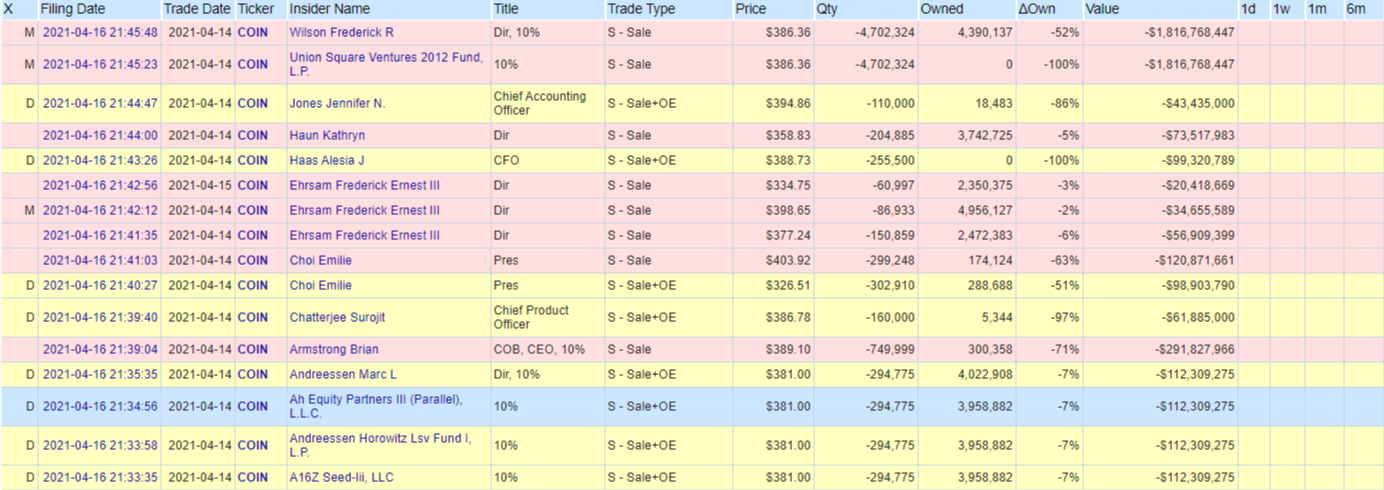Sort by Trade Type column header
Image resolution: width=1384 pixels, height=490 pixels.
641,9
